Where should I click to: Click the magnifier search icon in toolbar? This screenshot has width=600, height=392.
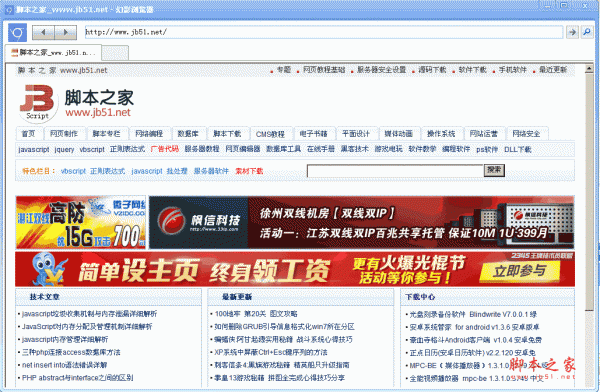coord(587,32)
